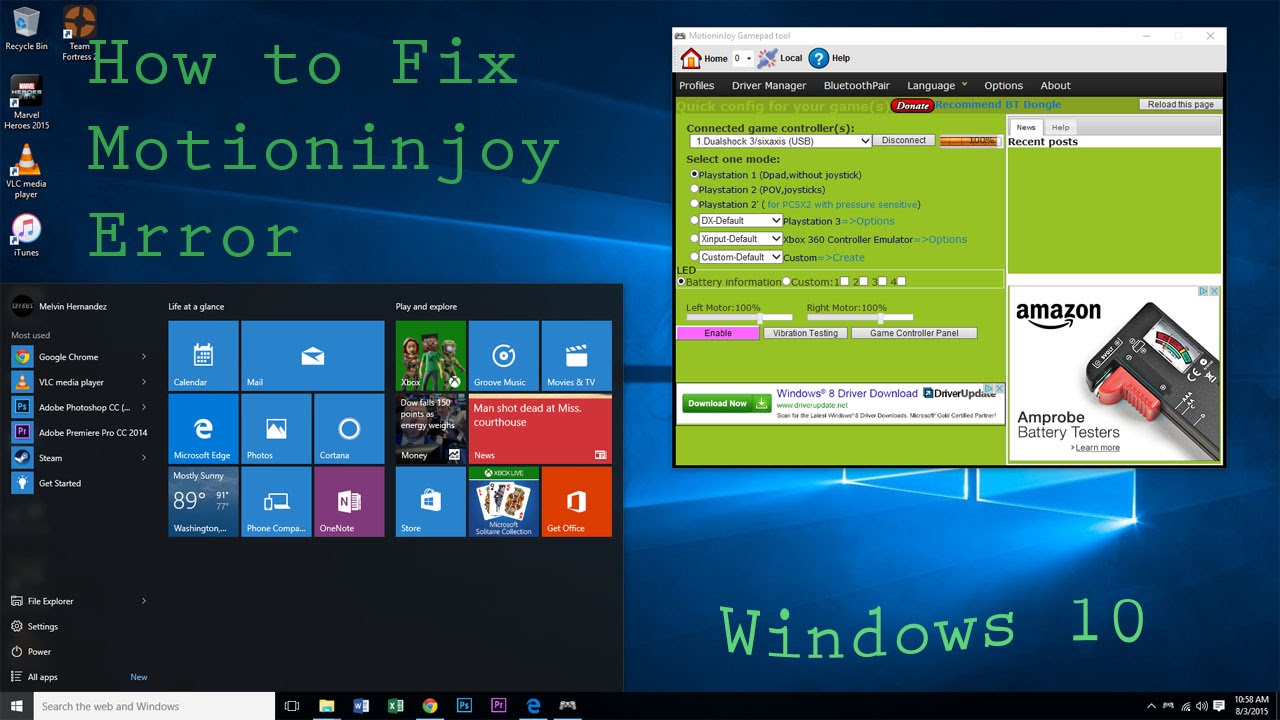Open the toolbar number 0 dropdown
Screen dimensions: 1280x720
(742, 58)
